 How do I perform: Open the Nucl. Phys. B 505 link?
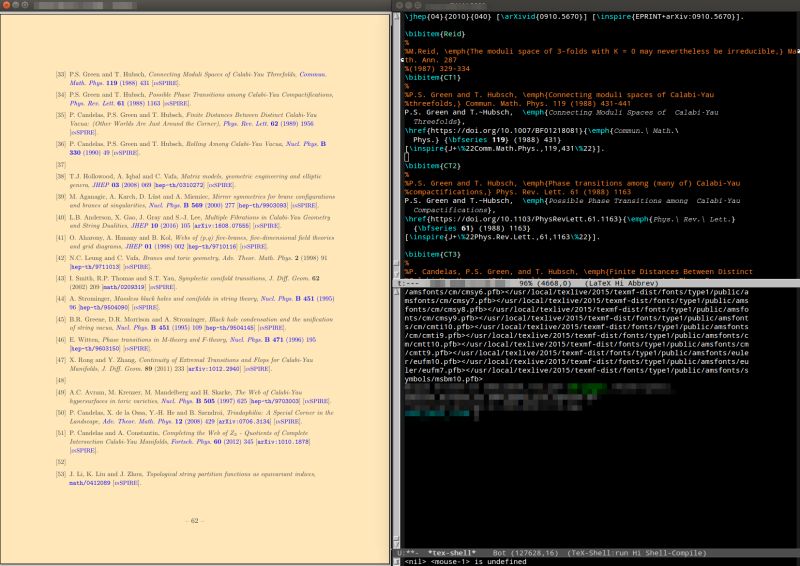tap(204, 401)
